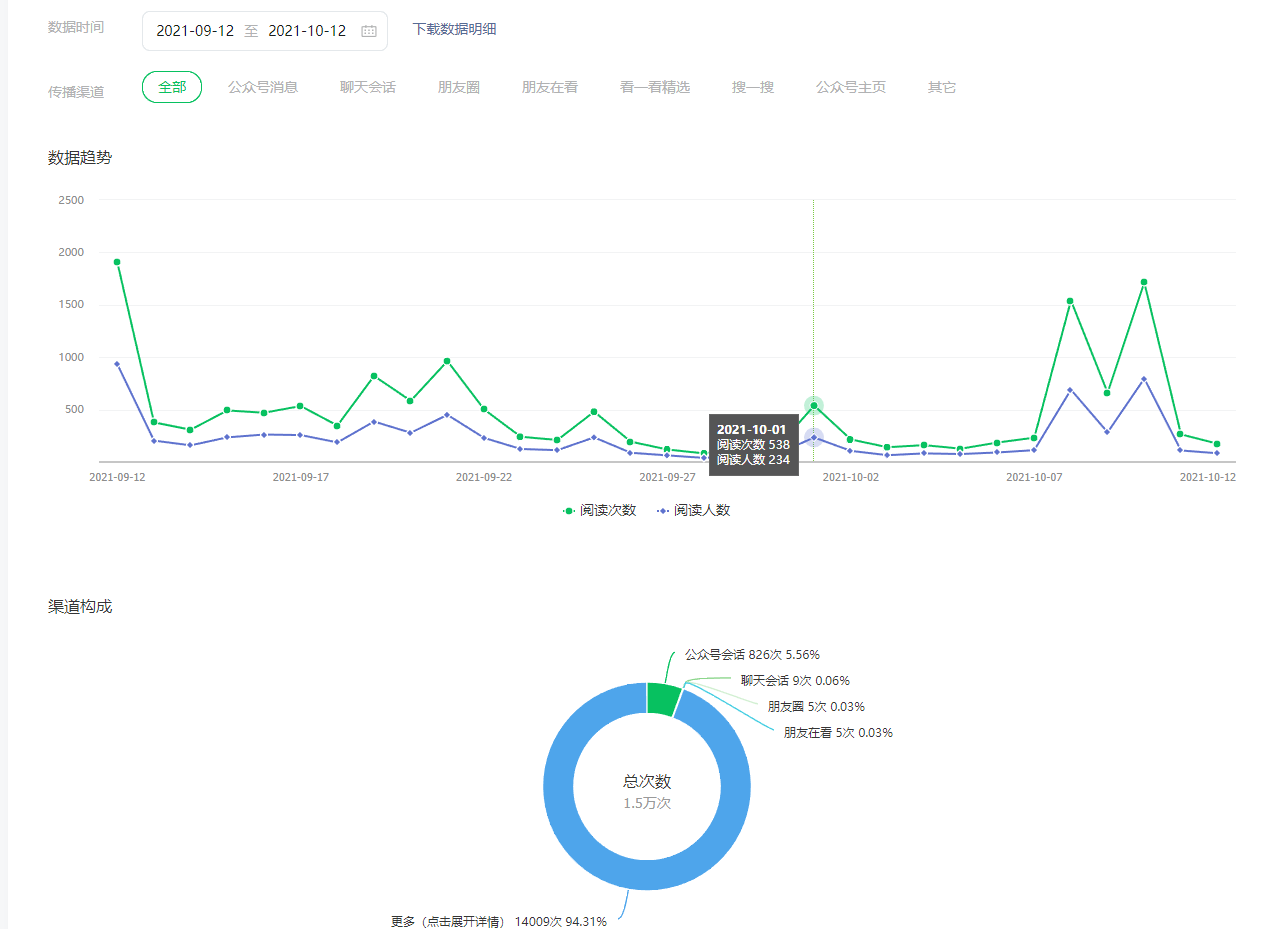Select the 全部 channel filter
This screenshot has height=929, width=1266.
point(172,87)
